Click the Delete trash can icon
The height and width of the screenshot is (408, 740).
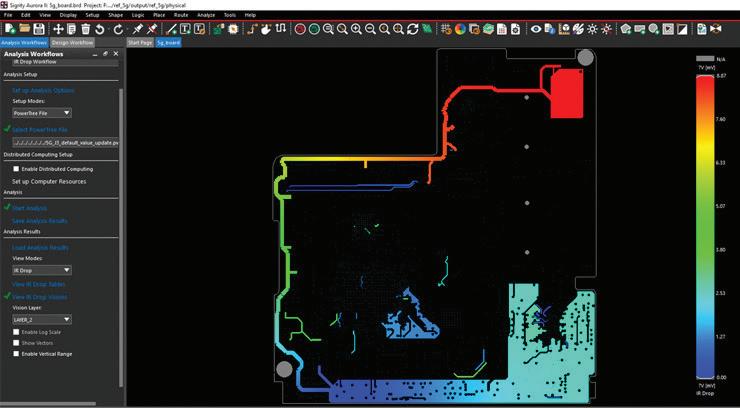85,29
